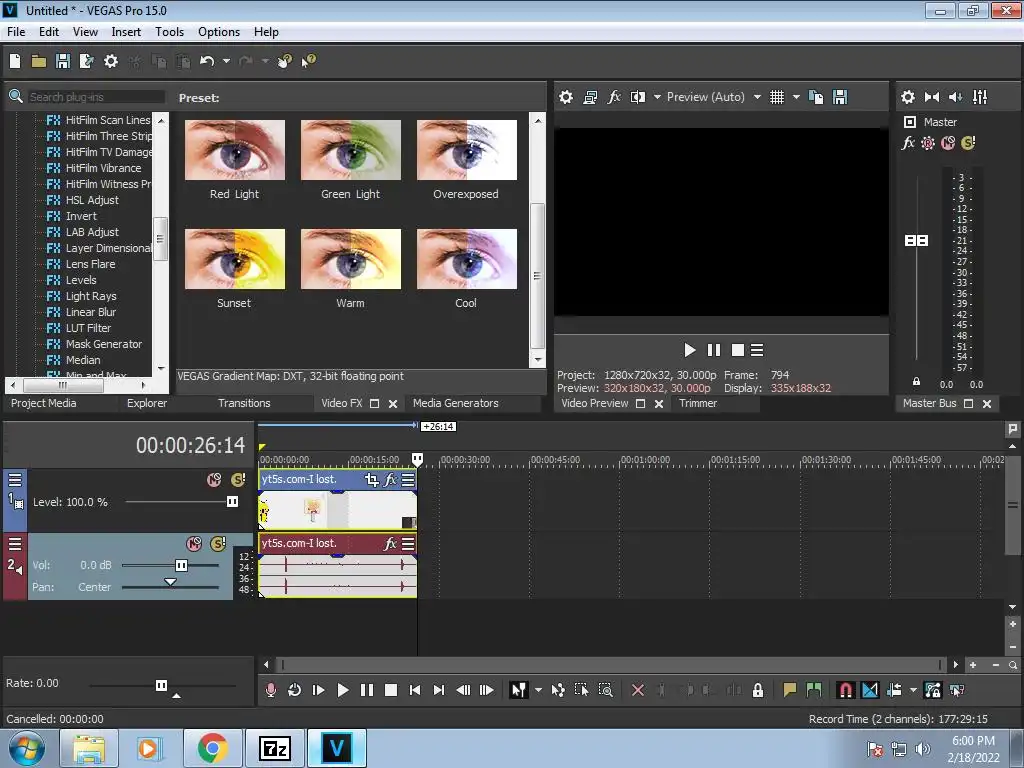Image resolution: width=1024 pixels, height=768 pixels.
Task: Open Preview (Auto) quality dropdown
Action: coord(758,97)
